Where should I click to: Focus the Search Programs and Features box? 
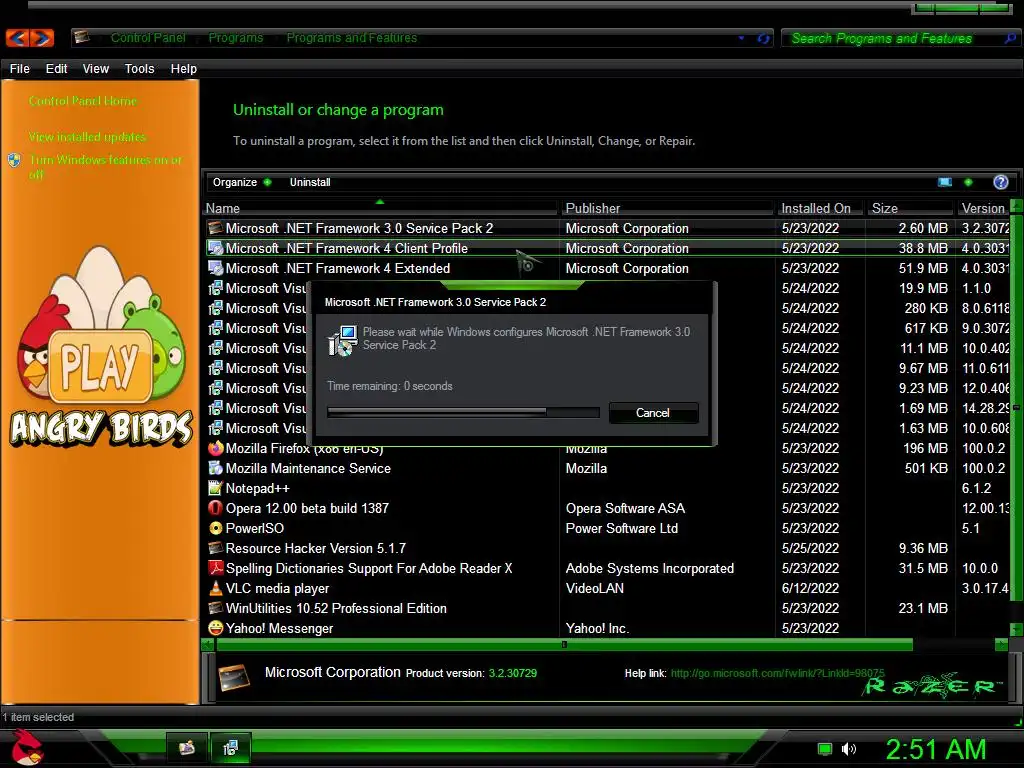coord(891,39)
